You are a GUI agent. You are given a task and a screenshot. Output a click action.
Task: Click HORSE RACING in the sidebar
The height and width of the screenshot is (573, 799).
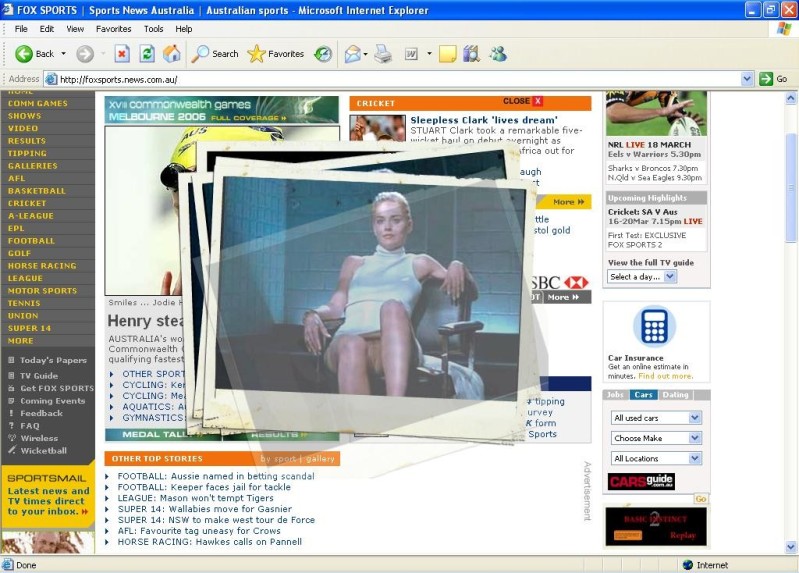tap(42, 266)
